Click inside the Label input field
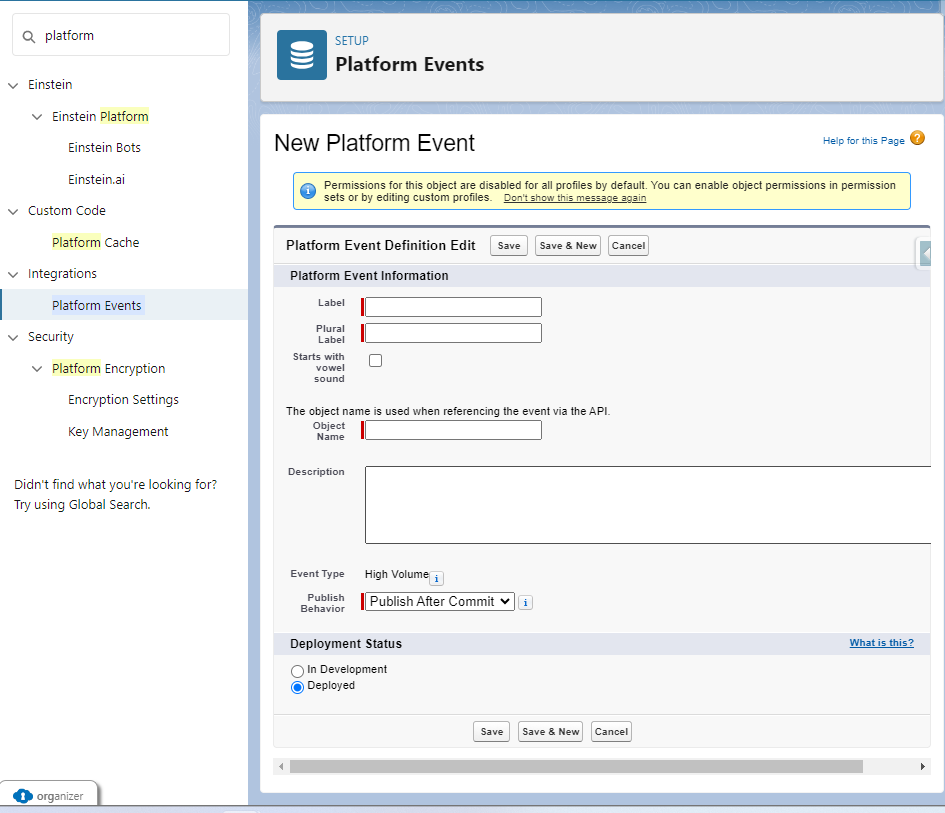The width and height of the screenshot is (945, 813). pos(451,306)
